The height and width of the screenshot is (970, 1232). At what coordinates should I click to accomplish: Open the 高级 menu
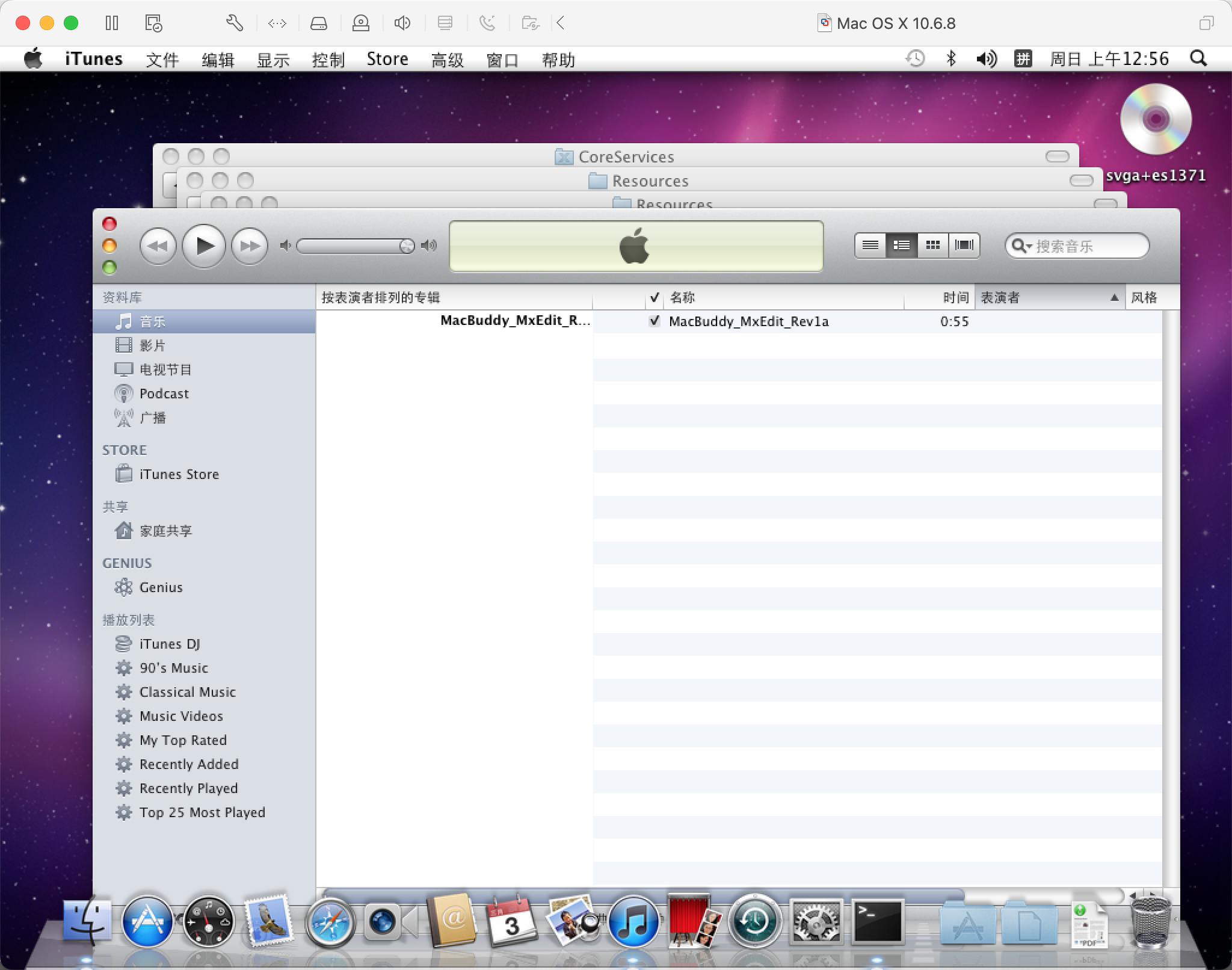click(447, 60)
